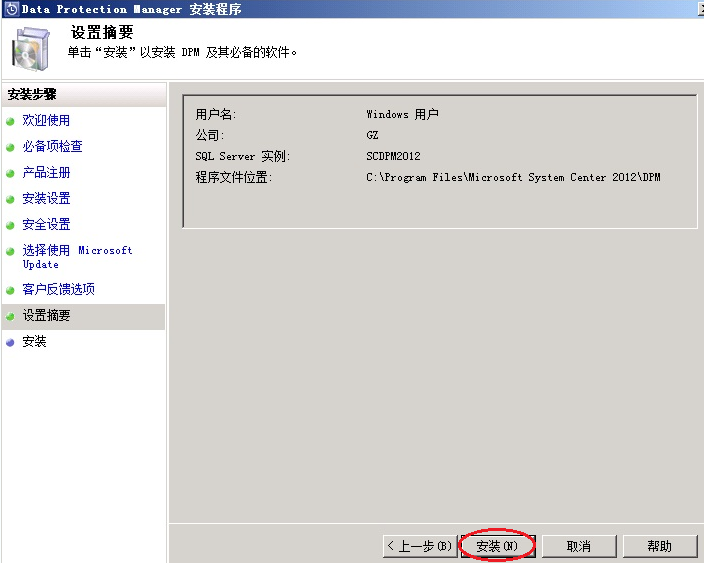Click the 单击“安装”以安装 DPM instruction text
Image resolution: width=704 pixels, height=563 pixels.
(182, 53)
